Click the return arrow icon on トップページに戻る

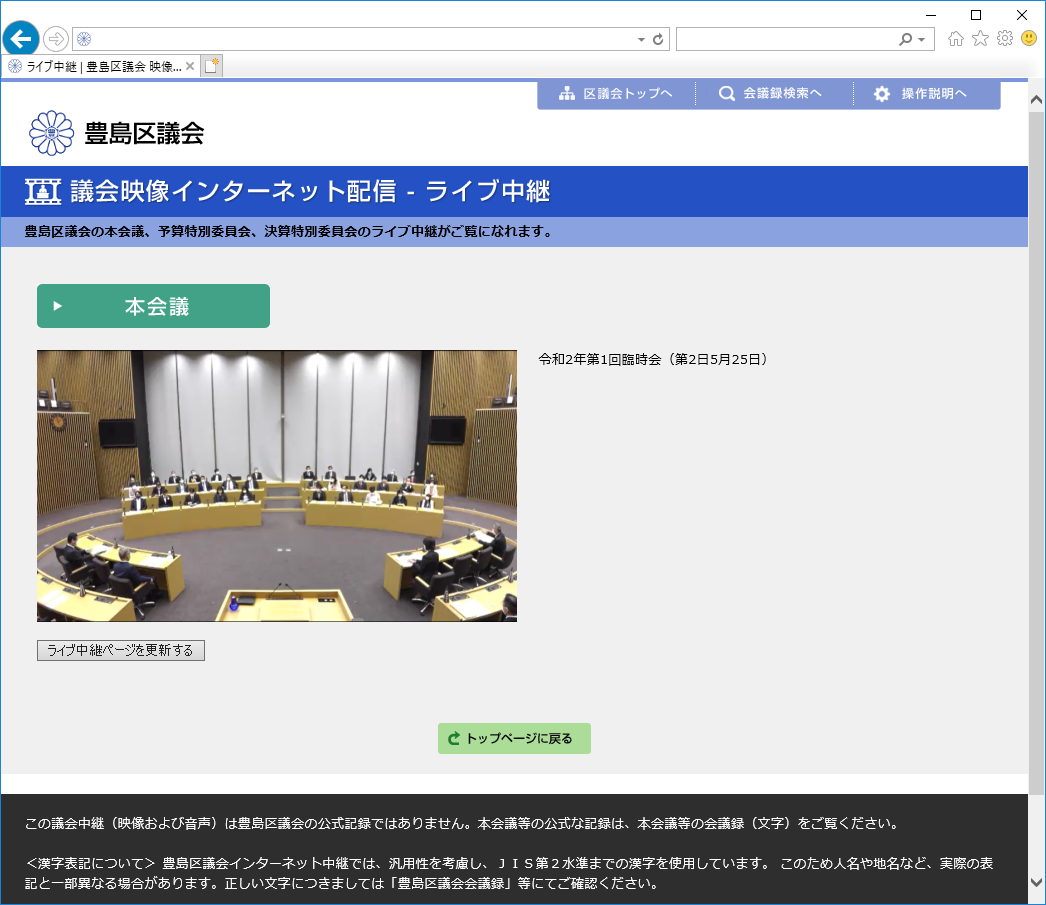[454, 738]
